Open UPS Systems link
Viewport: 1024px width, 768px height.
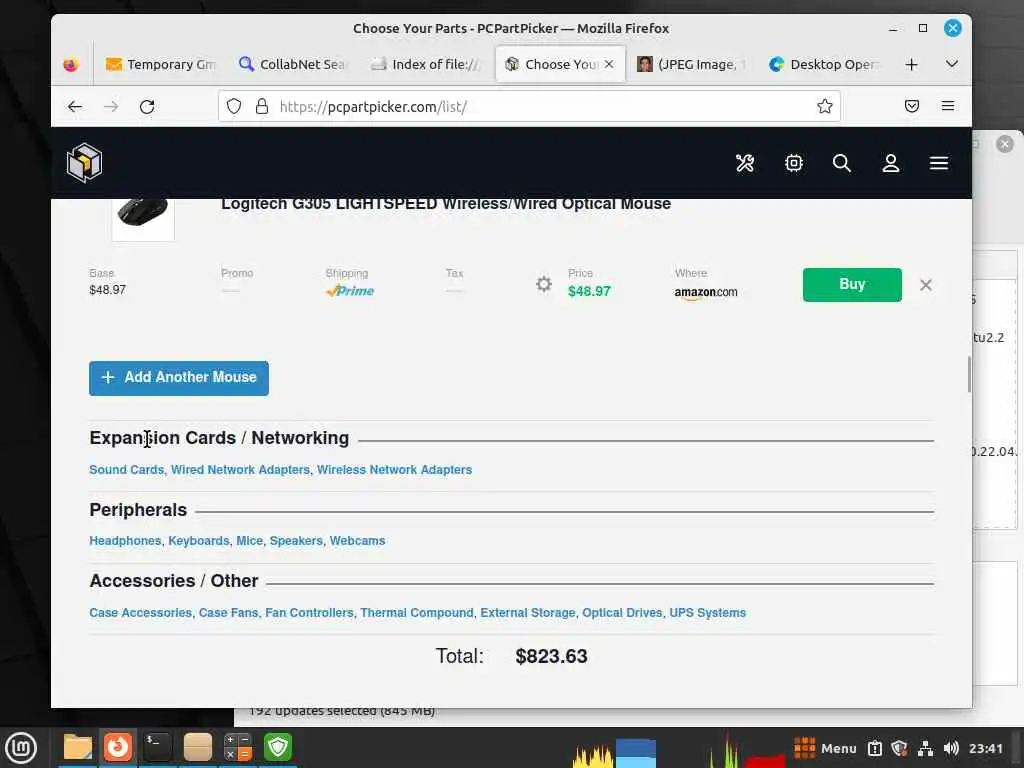tap(708, 613)
